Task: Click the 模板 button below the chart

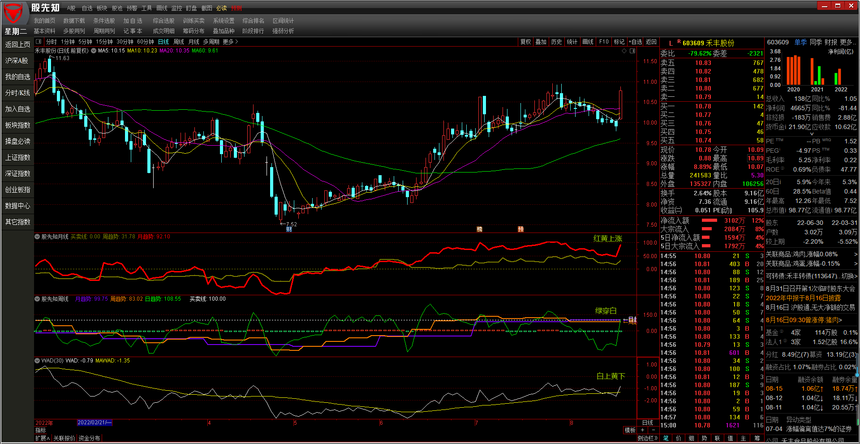Action: [629, 431]
